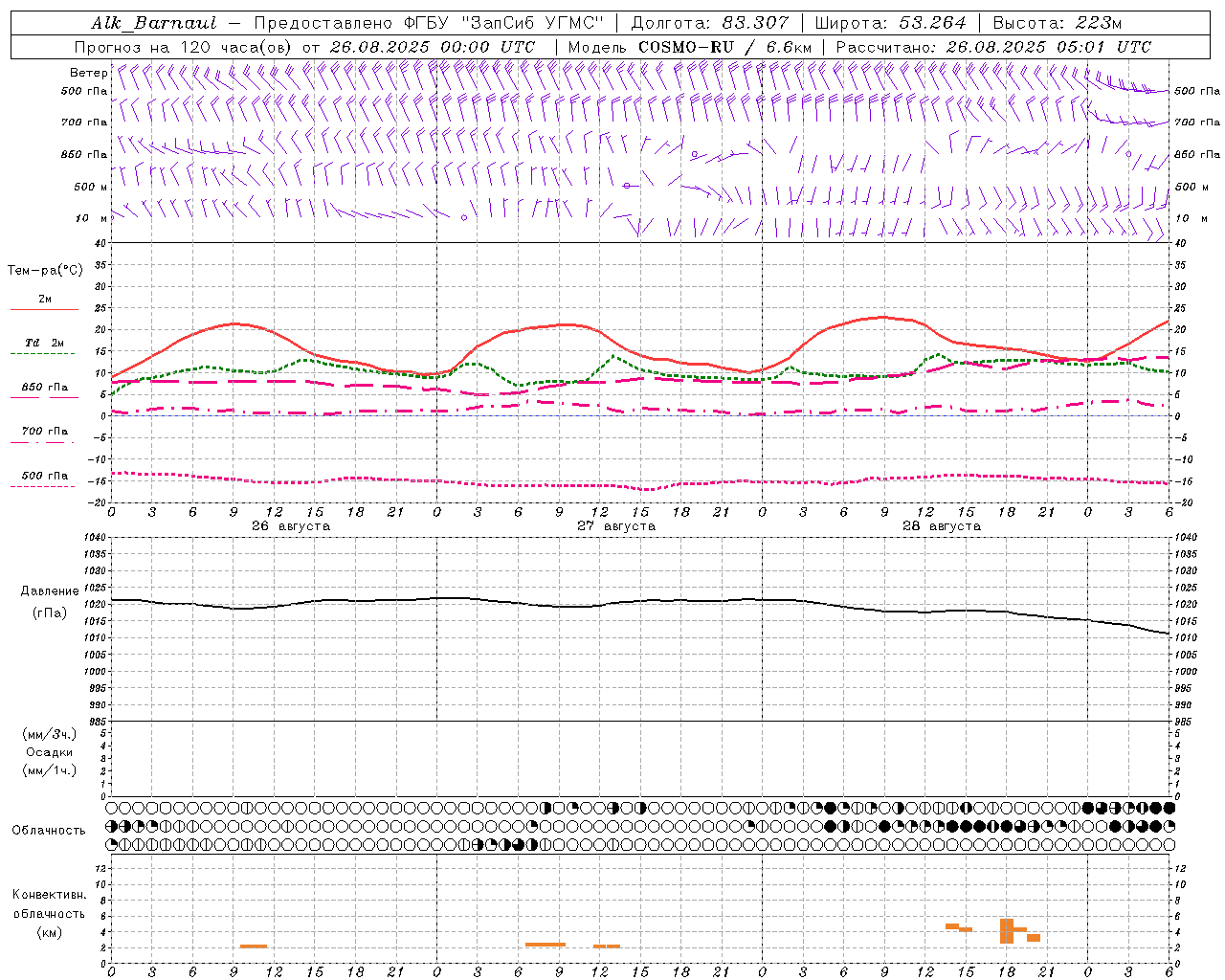Click the Широта: 53.264 latitude value
The image size is (1225, 980).
(890, 23)
